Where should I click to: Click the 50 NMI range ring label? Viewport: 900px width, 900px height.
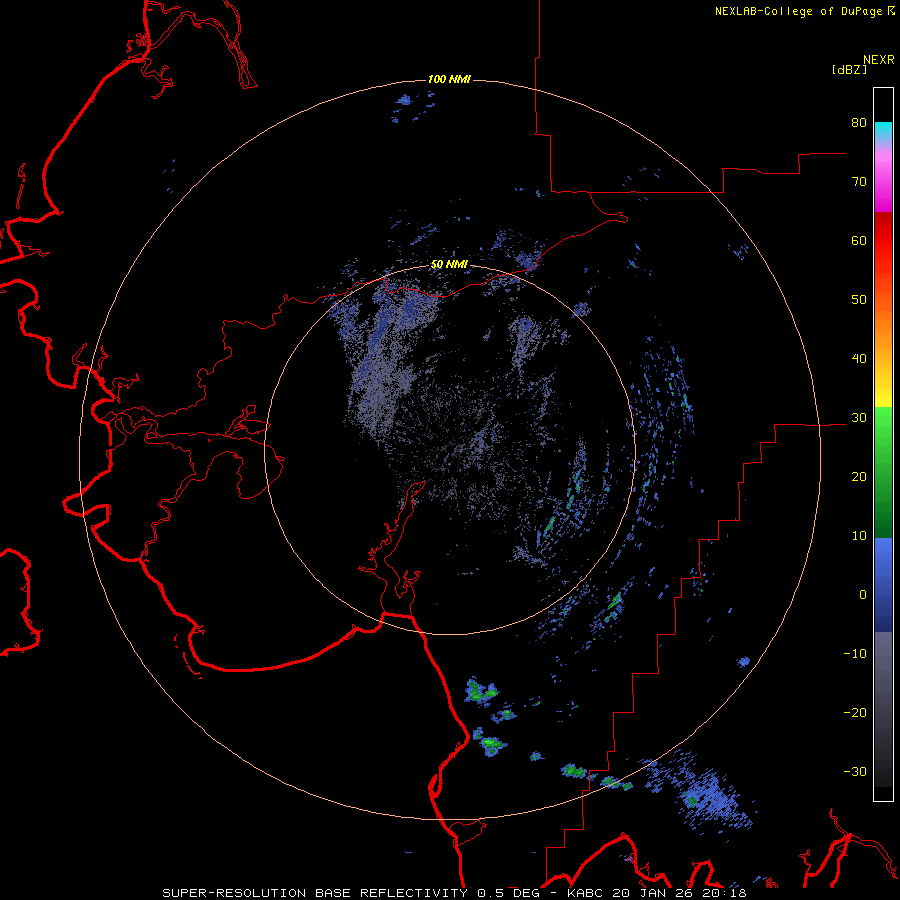coord(449,265)
